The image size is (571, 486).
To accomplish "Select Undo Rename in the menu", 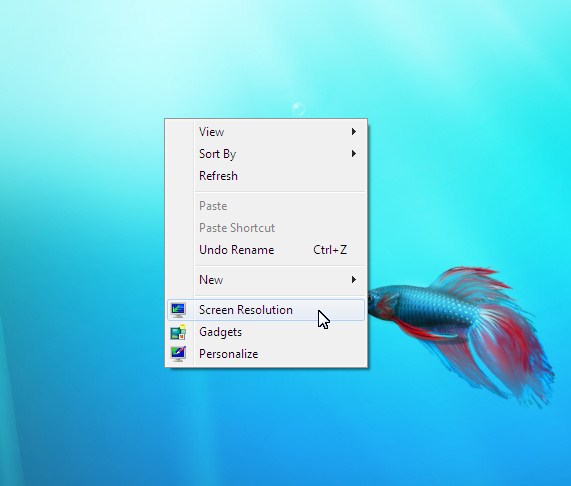I will (266, 250).
